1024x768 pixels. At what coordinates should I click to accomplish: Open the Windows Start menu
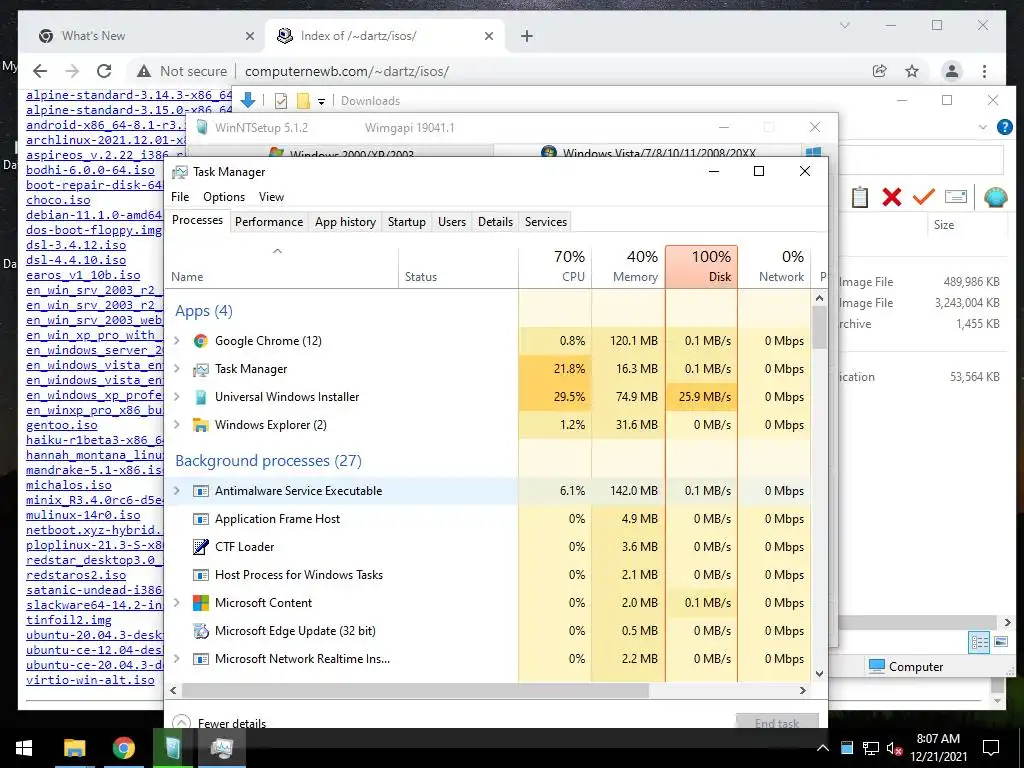[24, 748]
